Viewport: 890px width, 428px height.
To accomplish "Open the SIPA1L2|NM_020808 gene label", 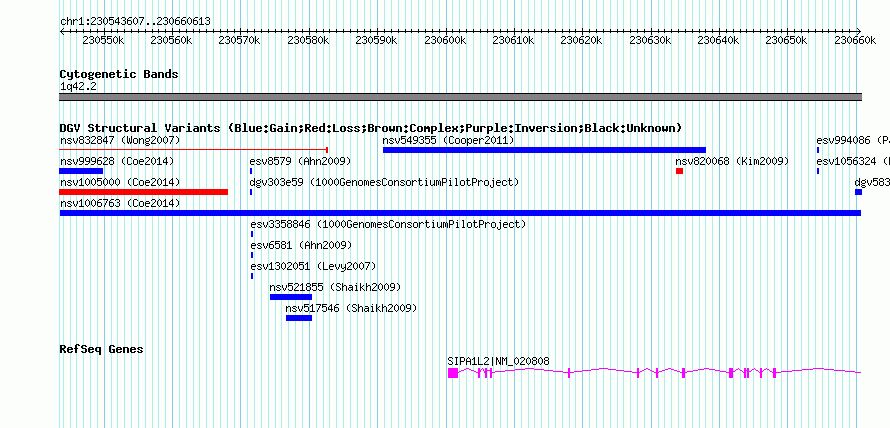I will click(x=498, y=361).
